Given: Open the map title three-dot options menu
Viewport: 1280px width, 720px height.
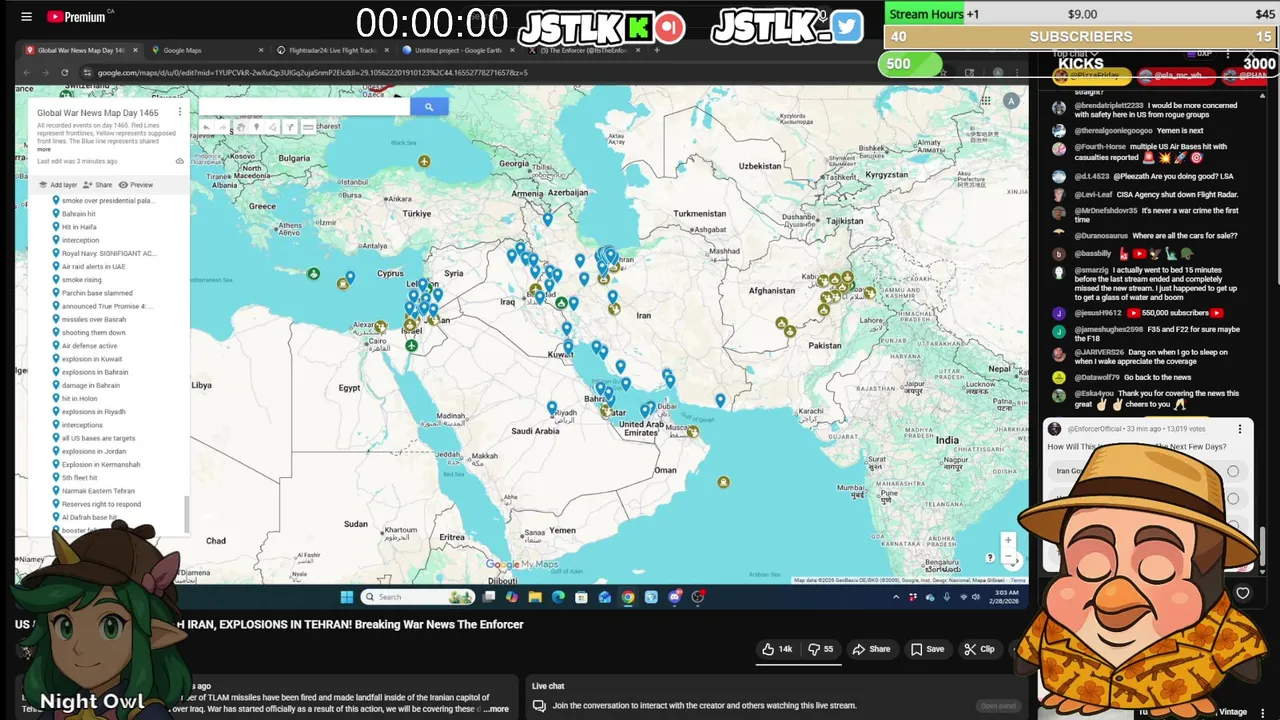Looking at the screenshot, I should tap(180, 113).
